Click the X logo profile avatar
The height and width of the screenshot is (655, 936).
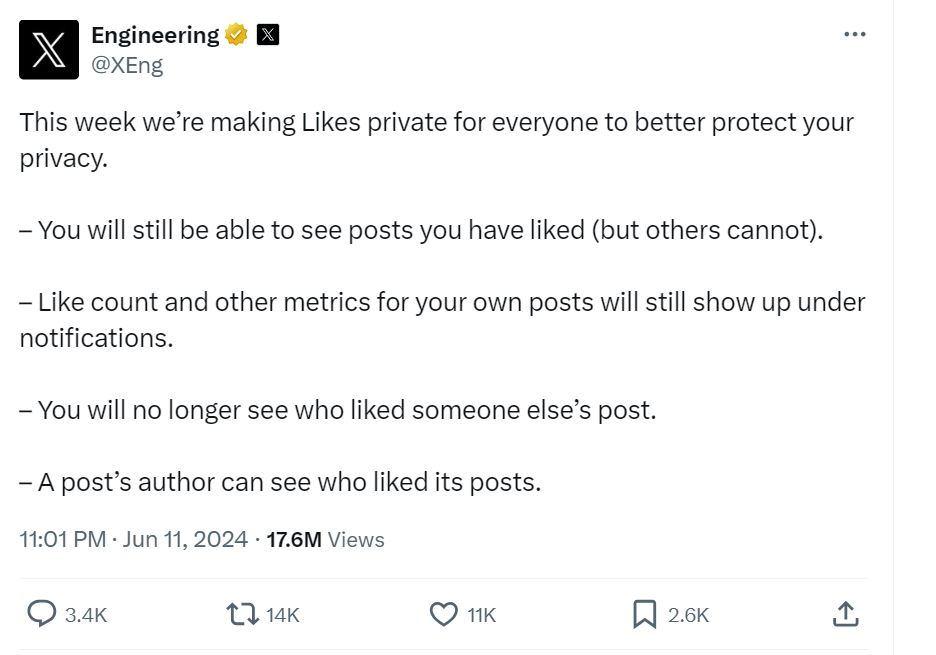tap(48, 49)
